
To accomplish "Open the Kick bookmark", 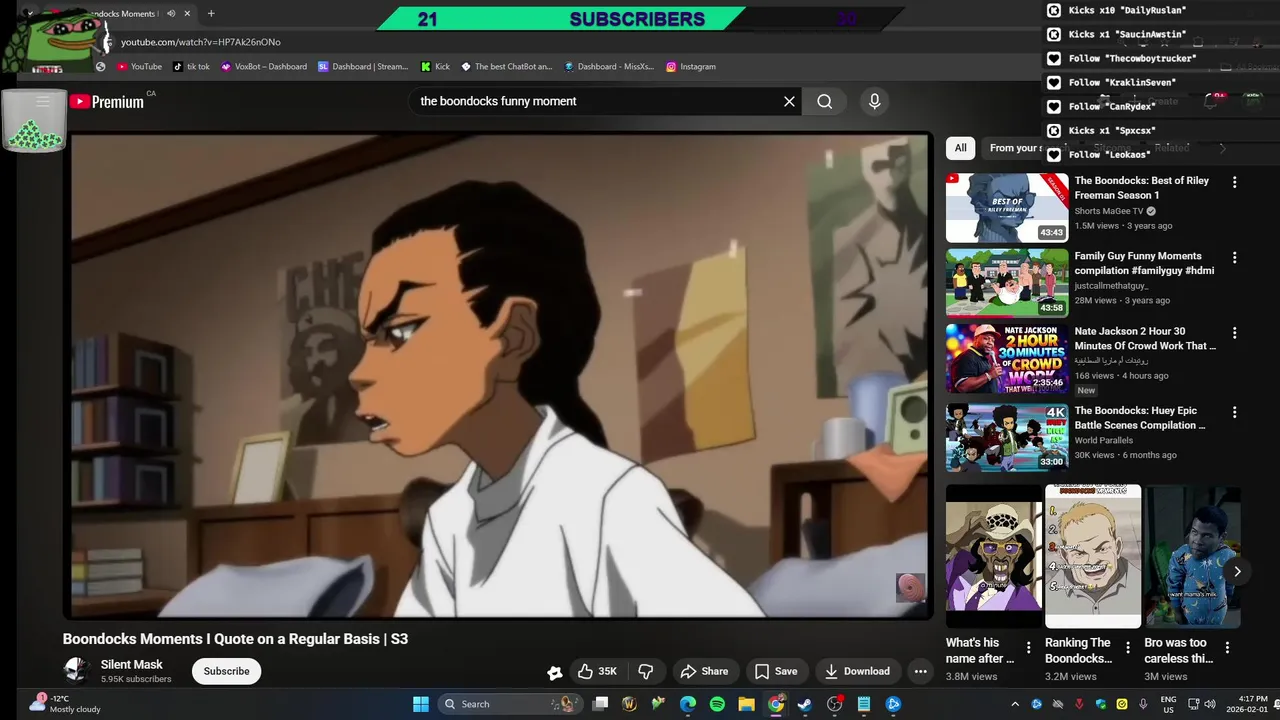I will pos(435,67).
